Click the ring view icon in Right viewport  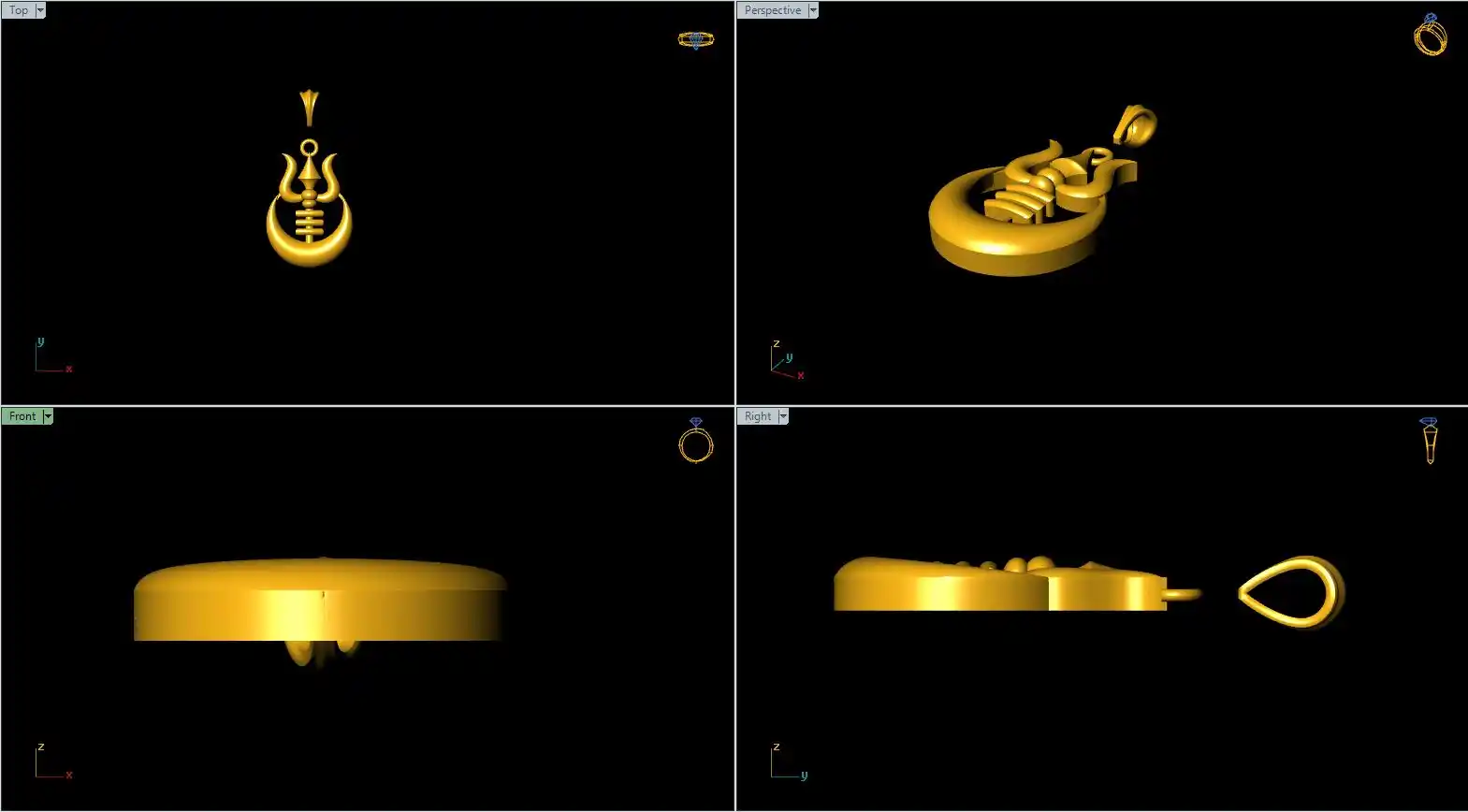[1429, 440]
